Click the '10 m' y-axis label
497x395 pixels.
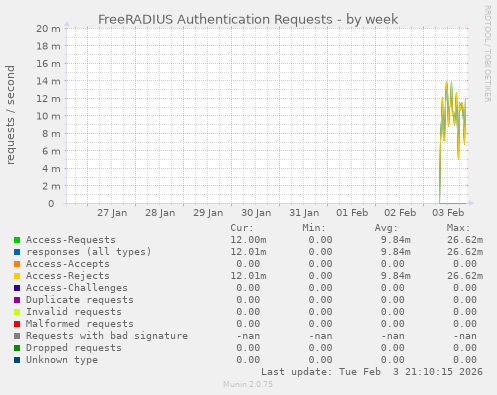click(48, 116)
